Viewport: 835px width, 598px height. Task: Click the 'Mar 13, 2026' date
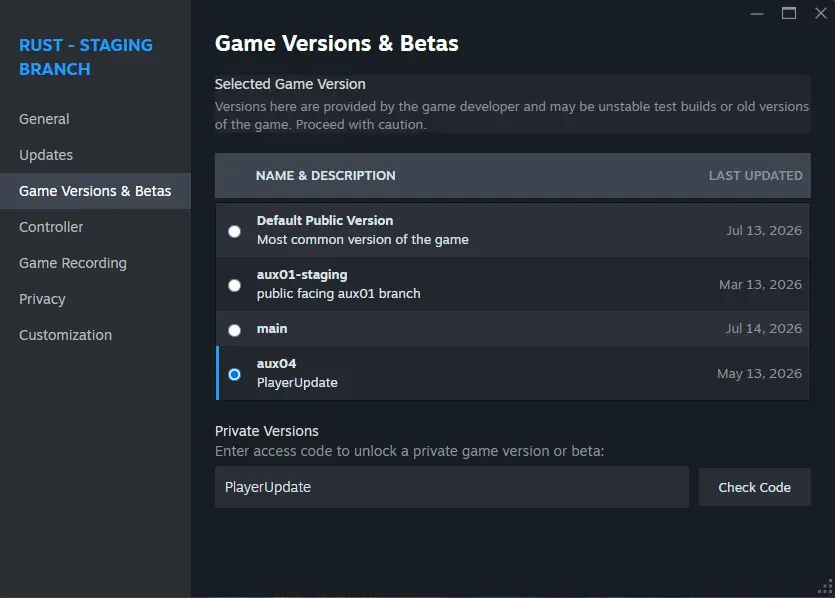pyautogui.click(x=760, y=285)
